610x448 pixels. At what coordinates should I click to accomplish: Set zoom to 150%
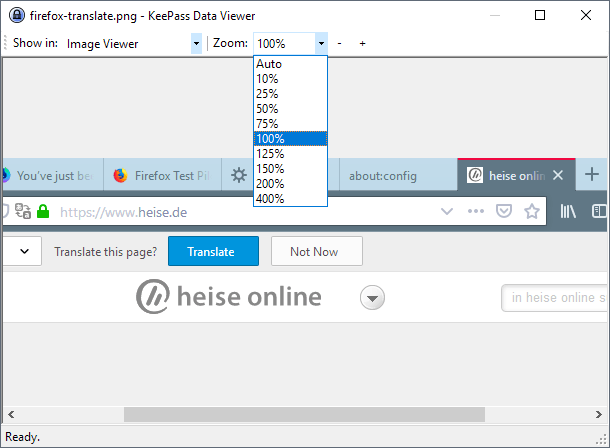(290, 169)
